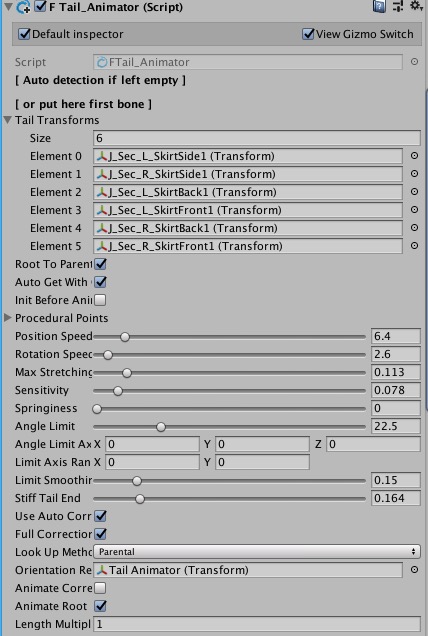Adjust the Max Stretching slider handle
The width and height of the screenshot is (428, 636).
(127, 373)
